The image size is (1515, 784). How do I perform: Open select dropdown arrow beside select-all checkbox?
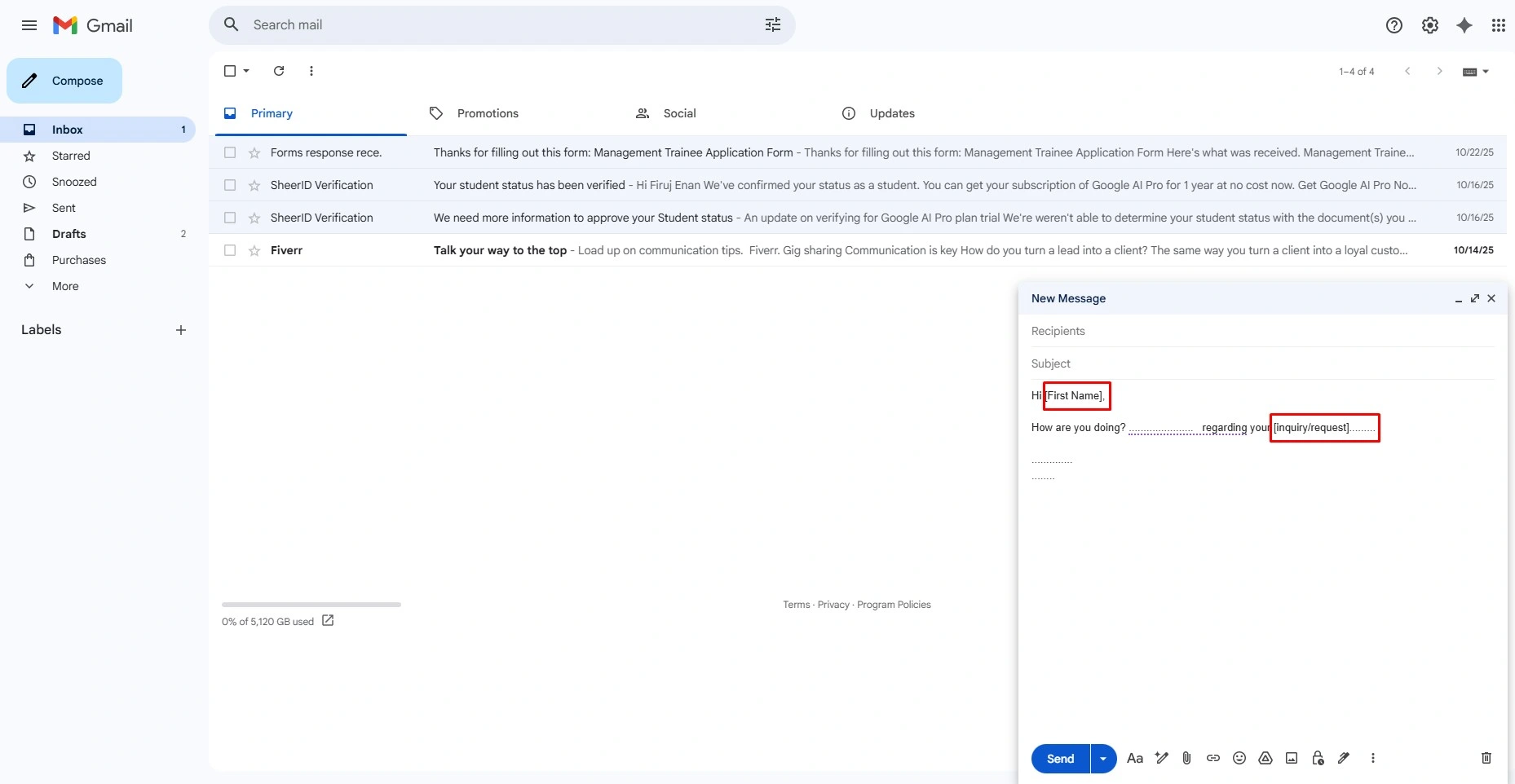click(246, 71)
